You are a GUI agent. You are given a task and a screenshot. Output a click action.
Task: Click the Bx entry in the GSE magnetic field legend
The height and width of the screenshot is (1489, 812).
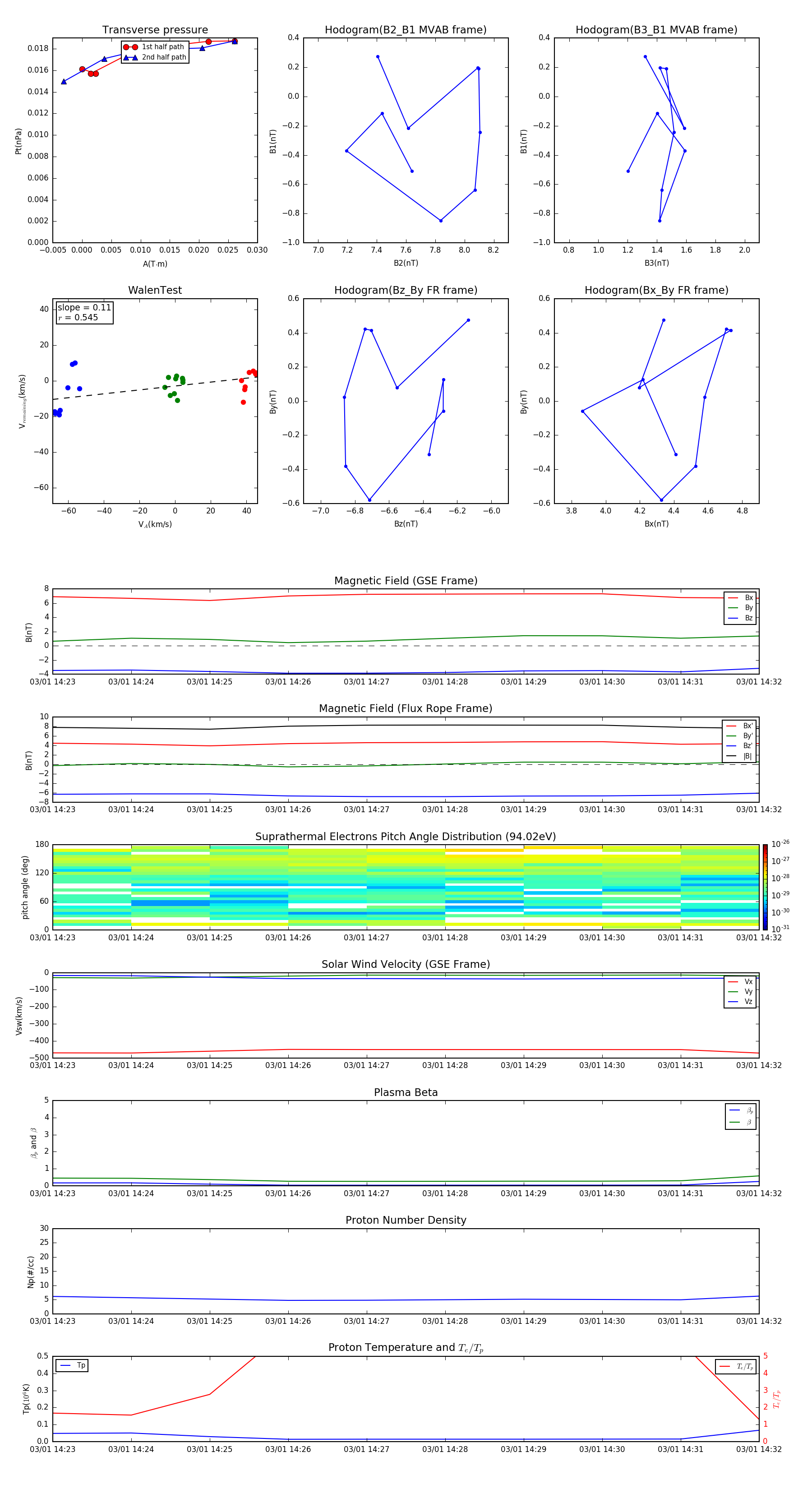click(x=741, y=598)
